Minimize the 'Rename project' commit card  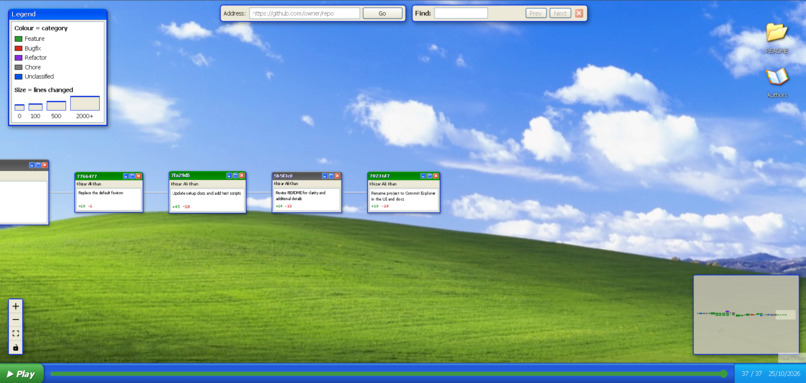click(x=423, y=176)
